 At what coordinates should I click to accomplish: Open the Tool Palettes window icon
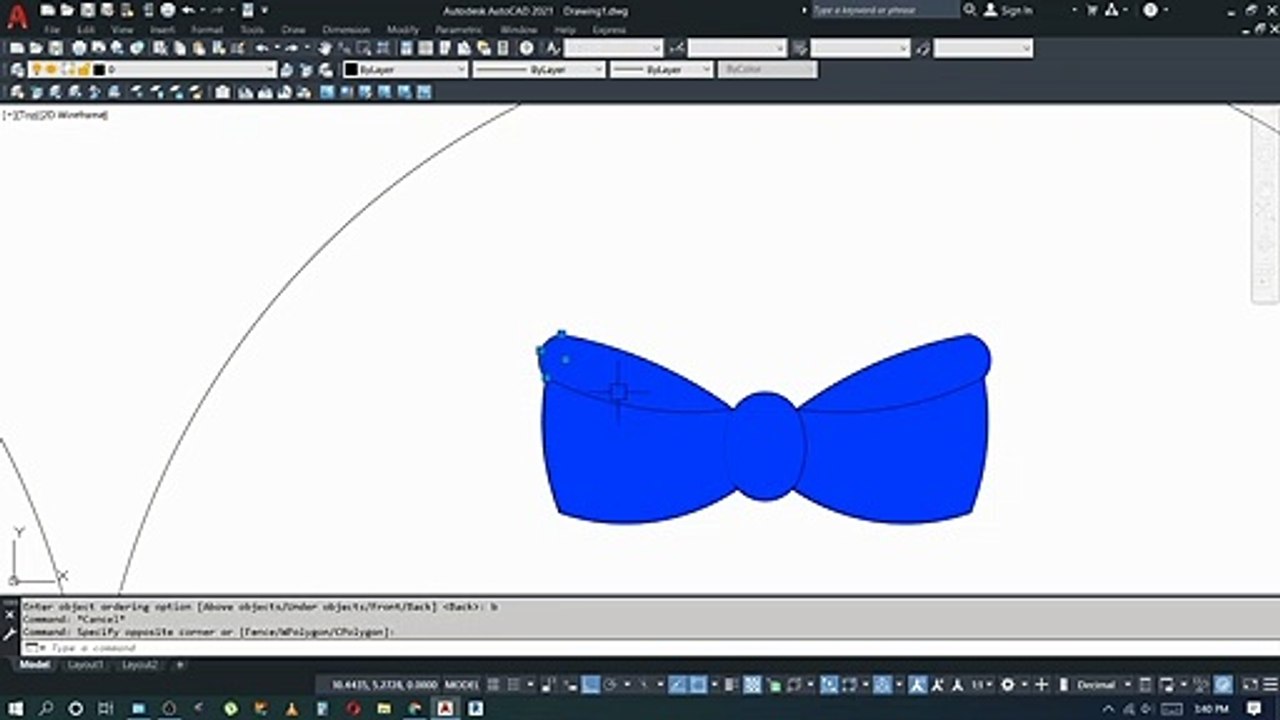click(x=444, y=48)
